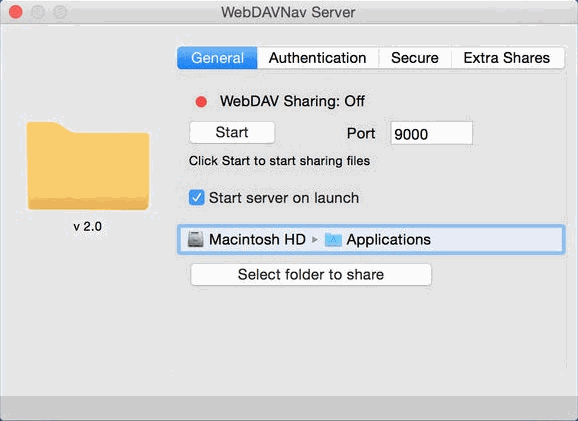Click the Macintosh HD drive icon
The width and height of the screenshot is (578, 421).
[195, 239]
